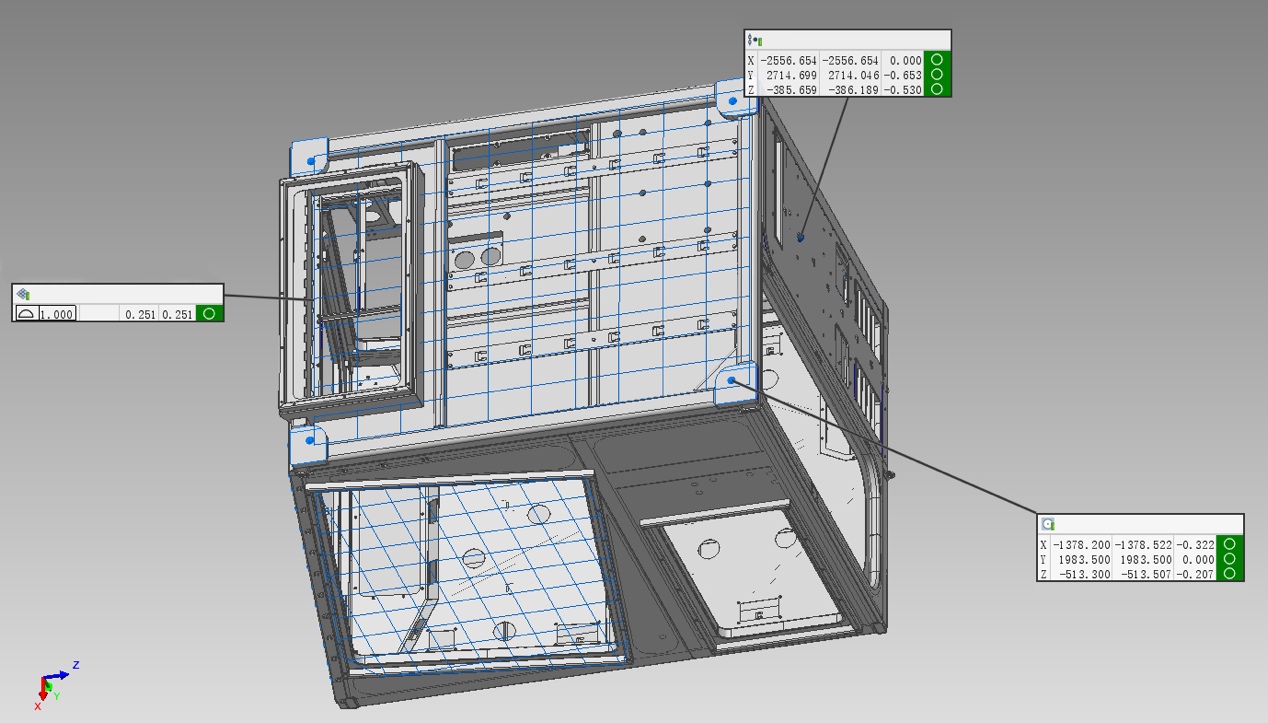The width and height of the screenshot is (1268, 723).
Task: Click the X deviation value -0.322
Action: pos(1194,545)
